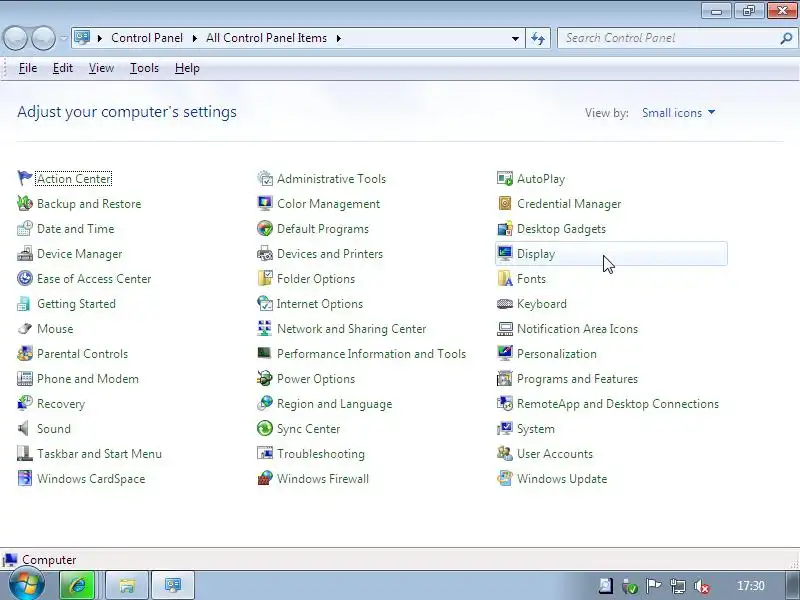
Task: Open Windows Explorer folder on taskbar
Action: coord(127,585)
